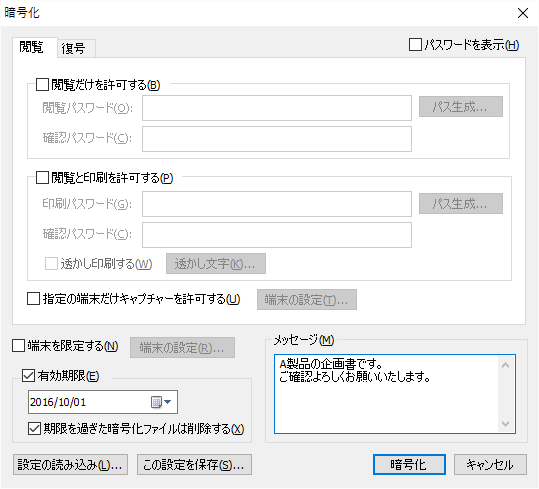Toggle パスワードを表示 checkbox
The image size is (539, 489).
click(415, 45)
